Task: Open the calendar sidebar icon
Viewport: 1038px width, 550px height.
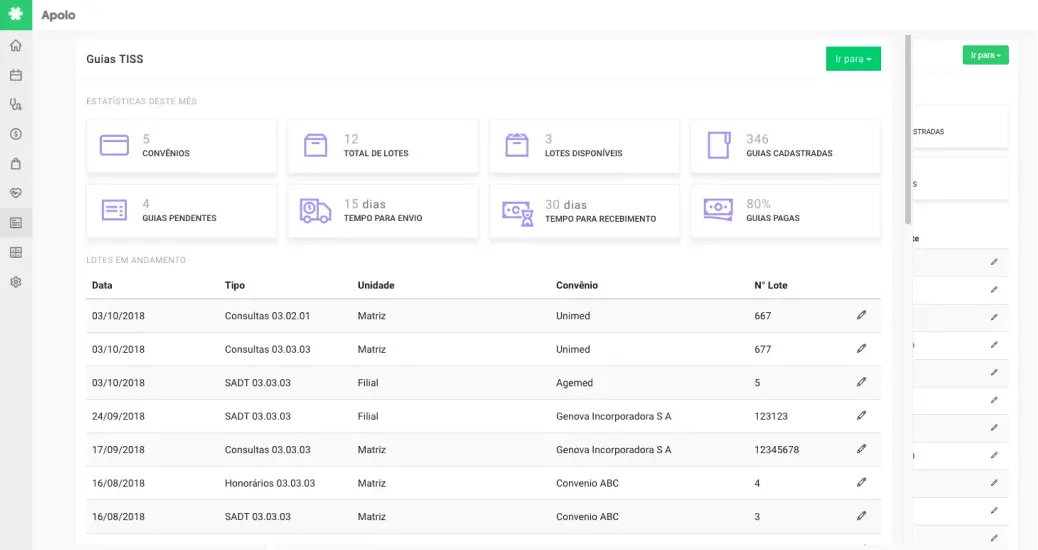Action: coord(16,75)
